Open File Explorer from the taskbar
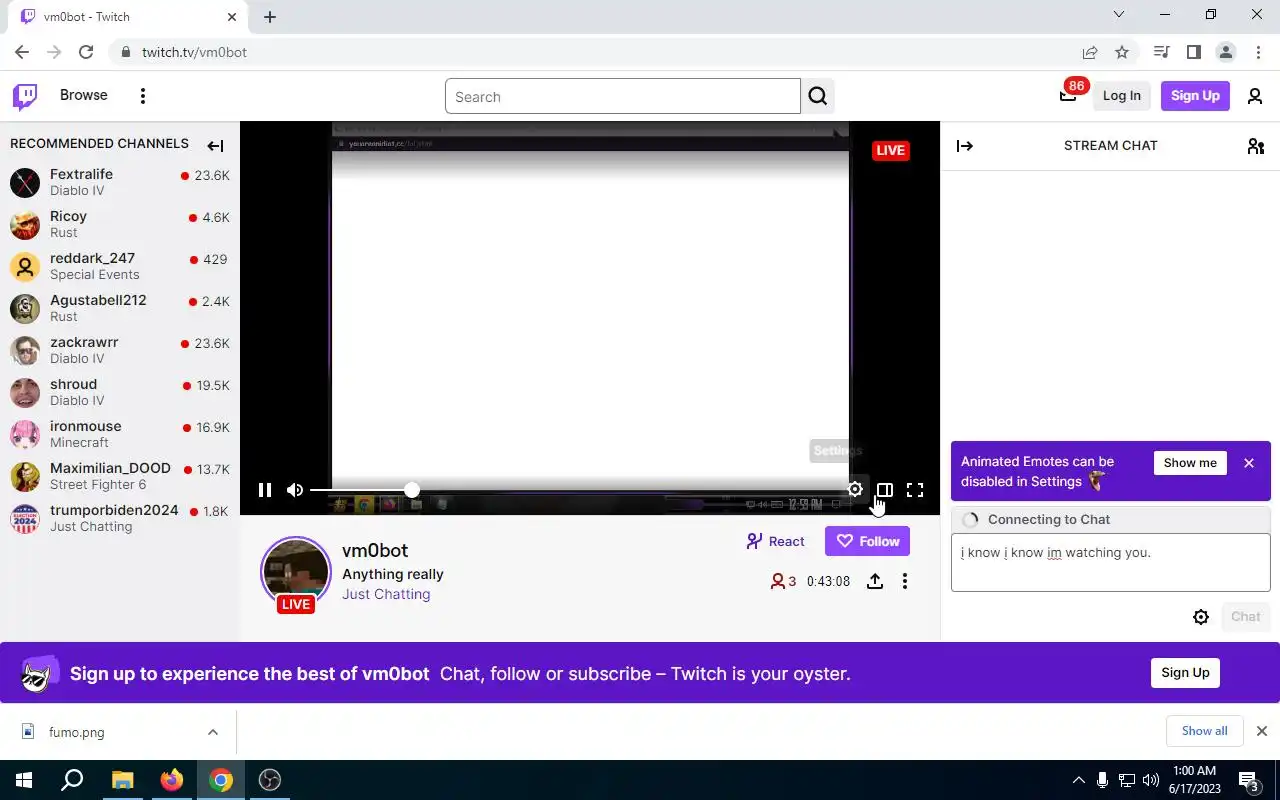This screenshot has width=1280, height=800. pyautogui.click(x=122, y=780)
